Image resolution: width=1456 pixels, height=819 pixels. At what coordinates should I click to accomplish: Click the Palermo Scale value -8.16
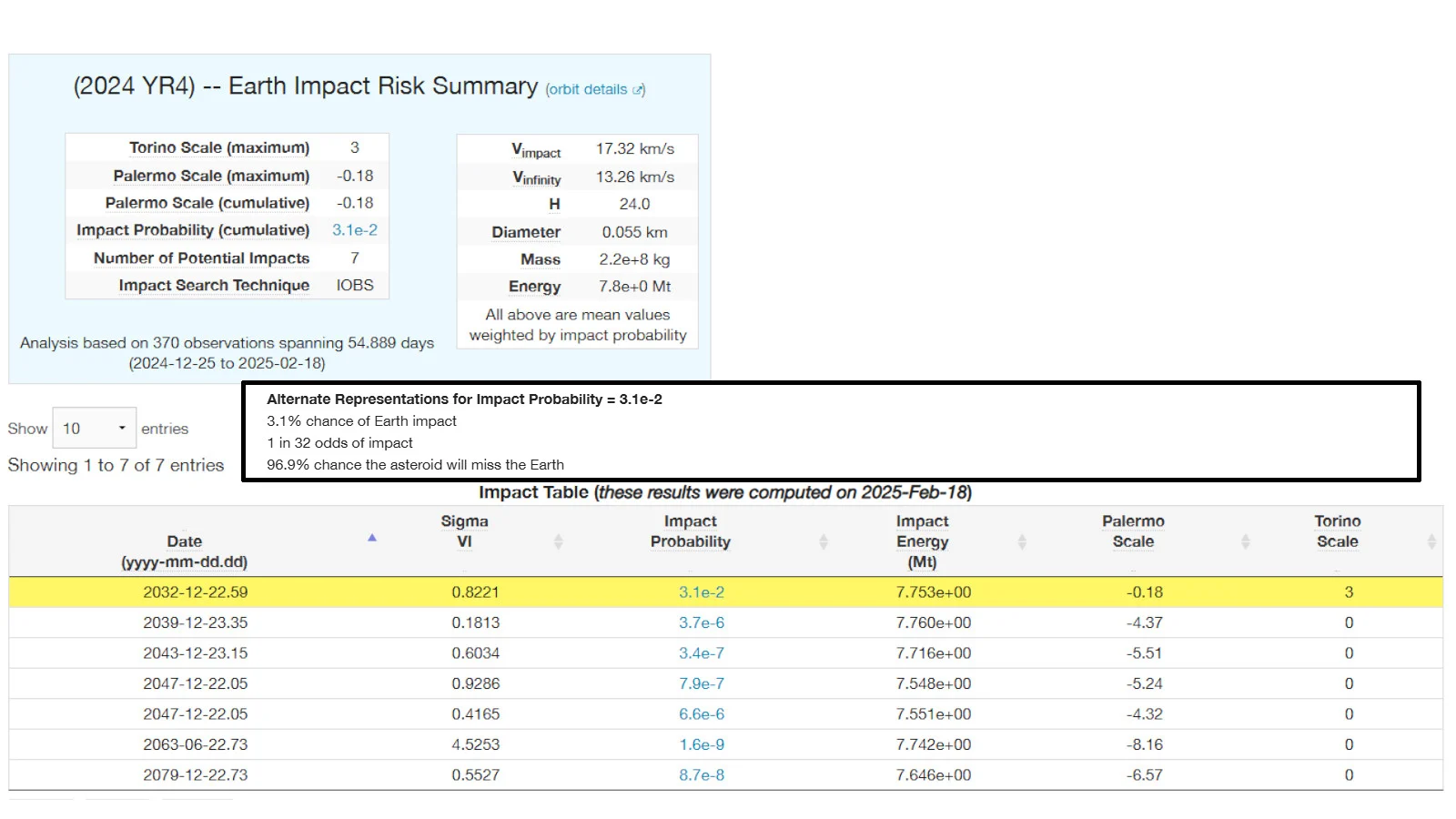(1145, 744)
